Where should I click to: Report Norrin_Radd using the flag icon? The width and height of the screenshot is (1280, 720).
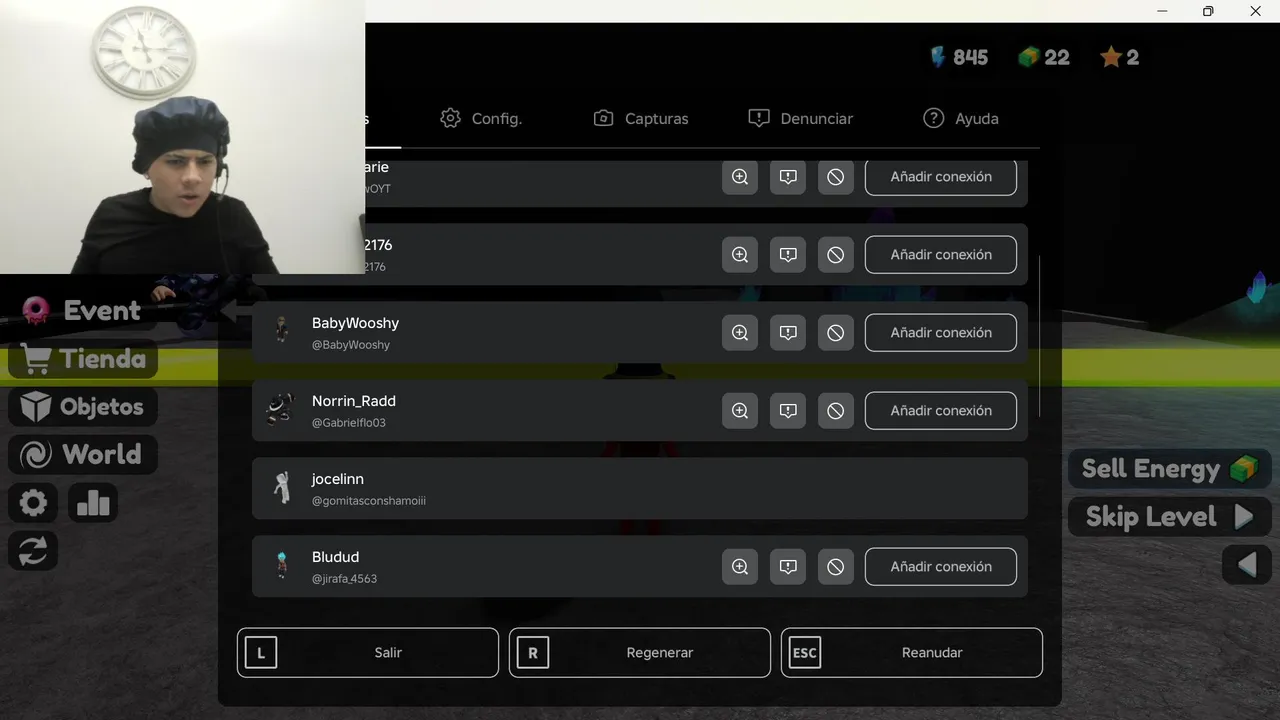click(788, 411)
